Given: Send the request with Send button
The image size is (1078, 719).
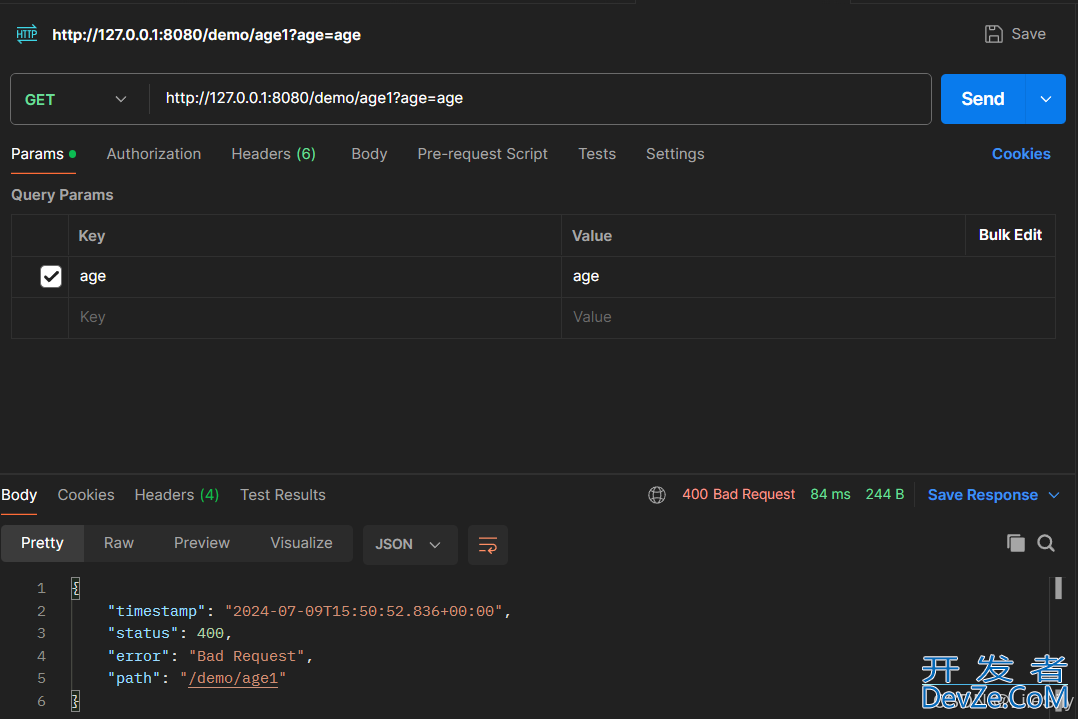Looking at the screenshot, I should pos(982,99).
